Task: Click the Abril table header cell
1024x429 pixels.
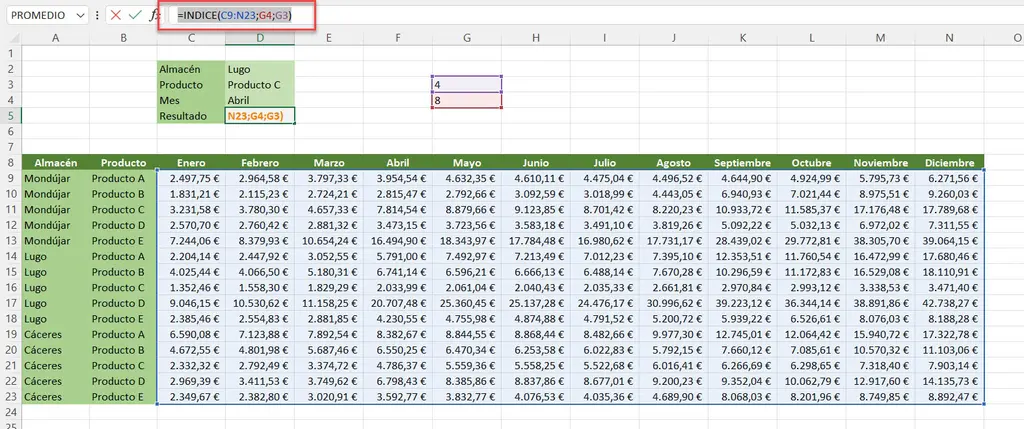Action: [398, 163]
